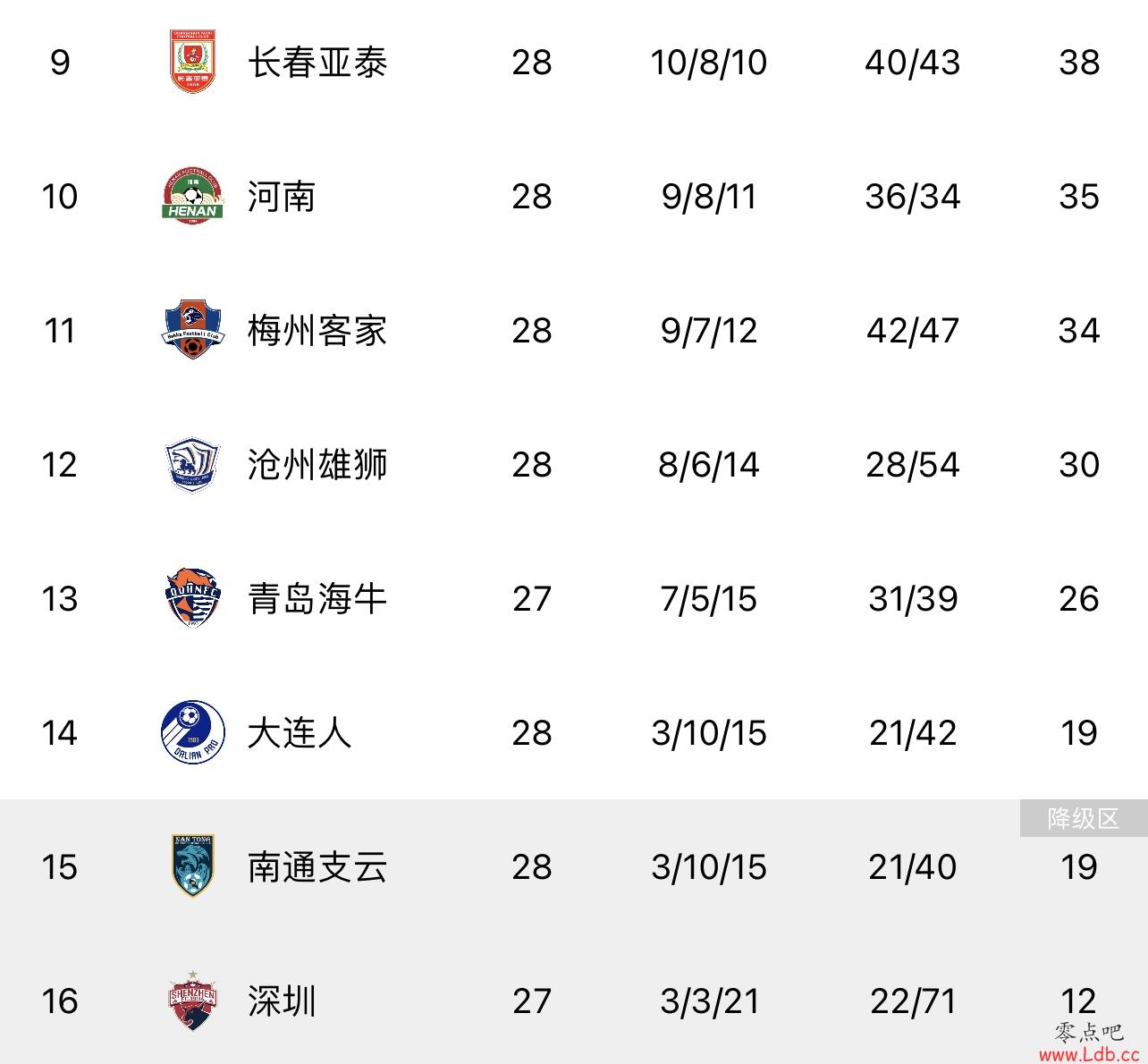Select rank number 16 row
Screen dimensions: 1148x1064
point(574,1001)
